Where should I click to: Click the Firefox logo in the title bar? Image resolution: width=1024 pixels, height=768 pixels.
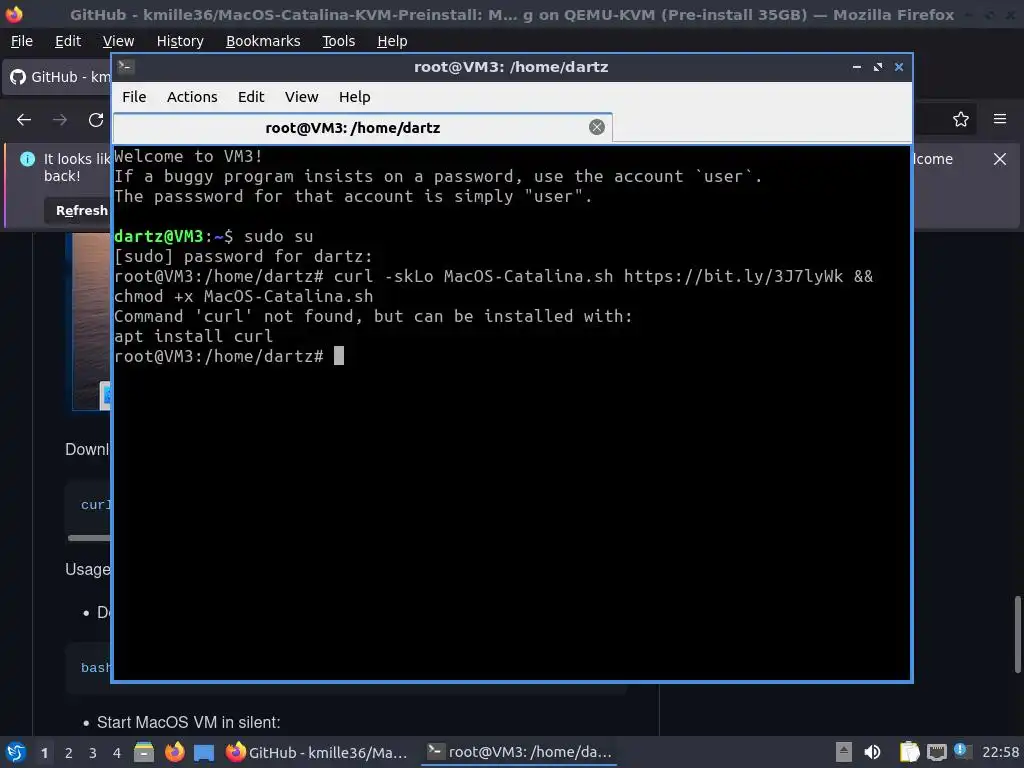pos(14,14)
